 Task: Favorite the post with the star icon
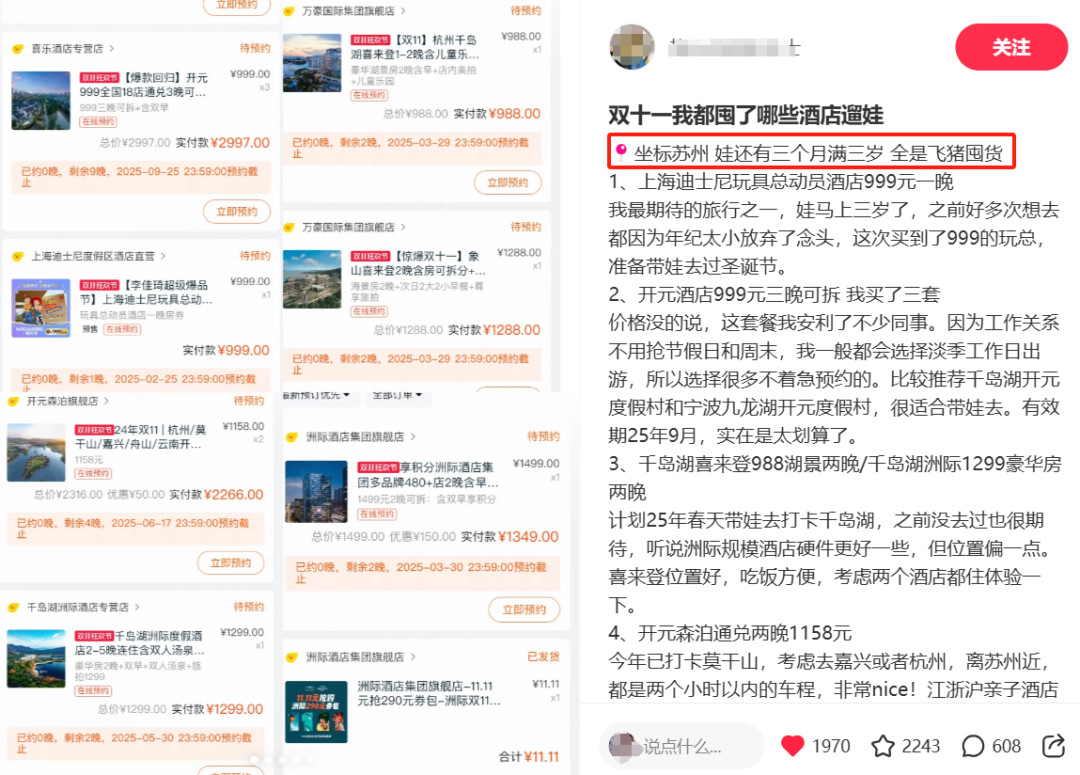pos(882,746)
